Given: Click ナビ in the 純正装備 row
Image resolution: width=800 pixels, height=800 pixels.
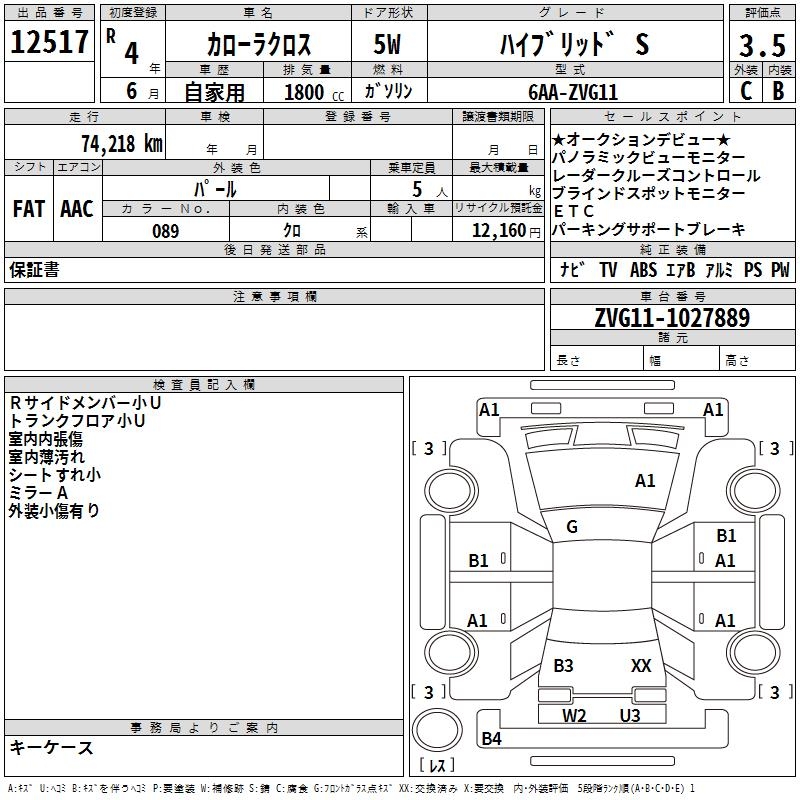Looking at the screenshot, I should 572,269.
